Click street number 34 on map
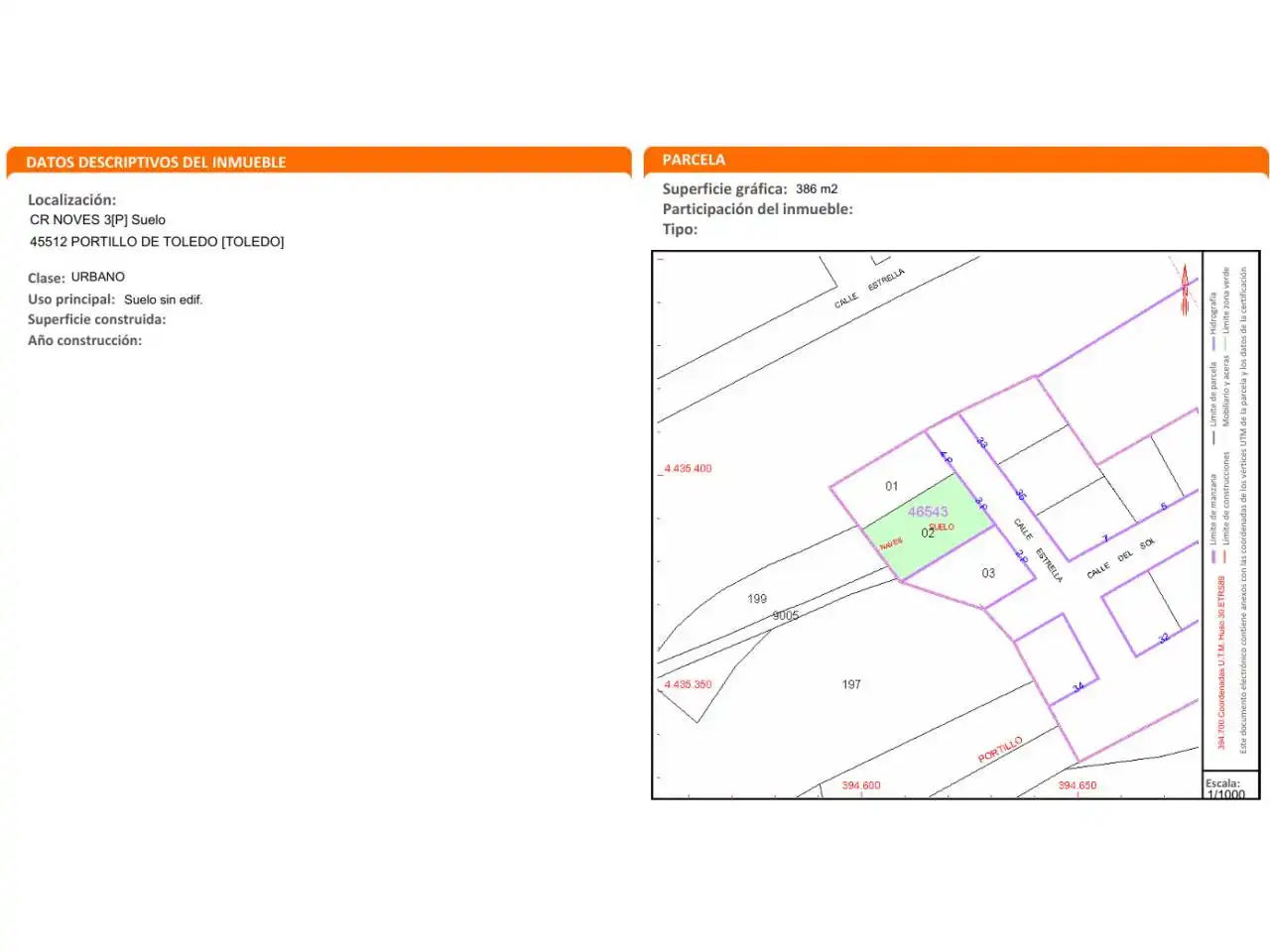 (x=1078, y=686)
